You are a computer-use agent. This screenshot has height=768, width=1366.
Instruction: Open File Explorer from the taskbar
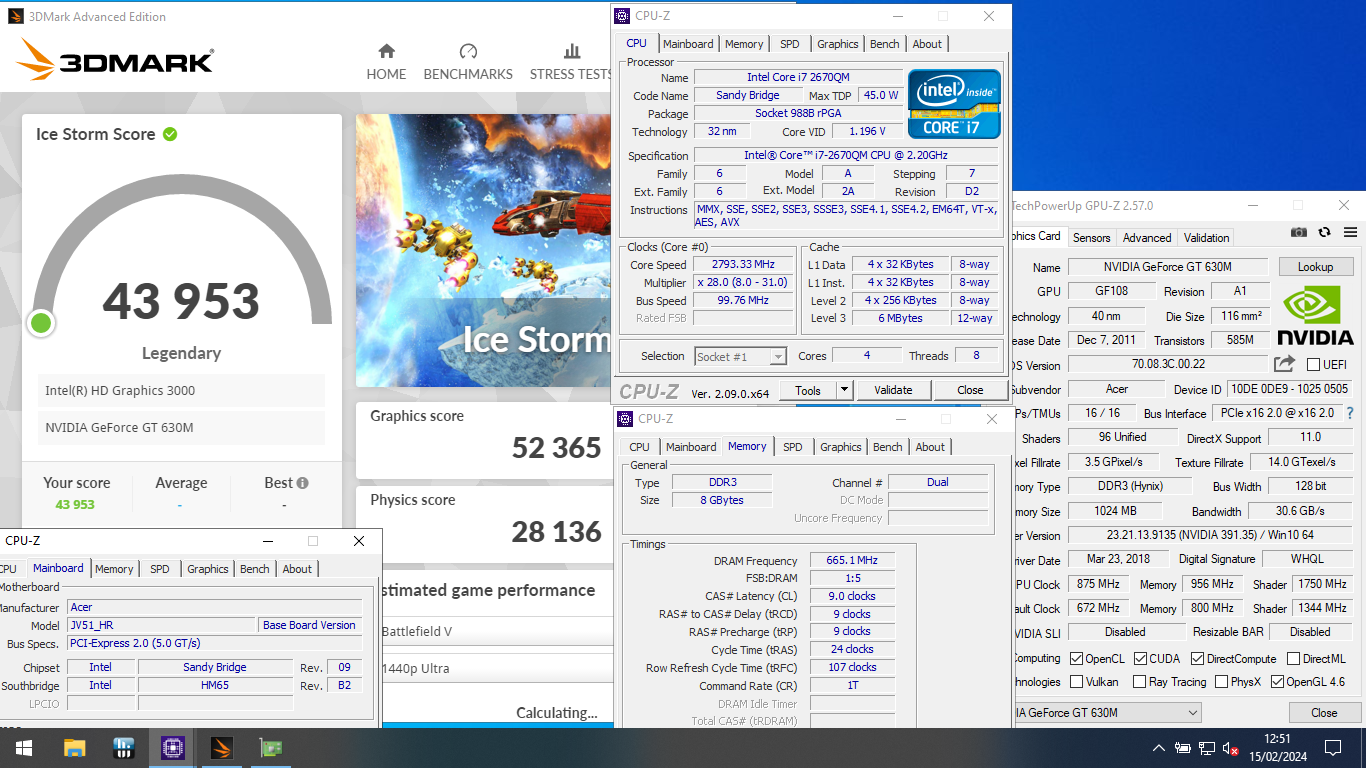click(75, 748)
